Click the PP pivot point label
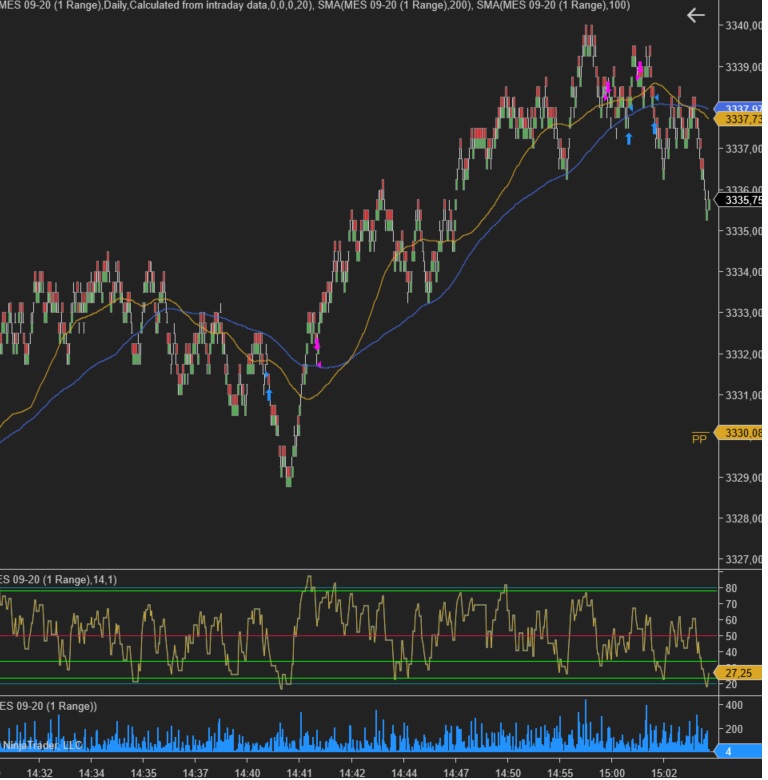This screenshot has width=768, height=780. point(699,439)
